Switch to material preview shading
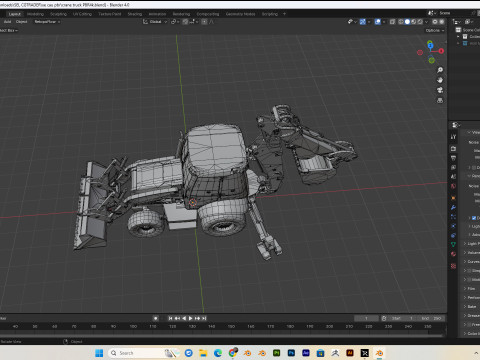The height and width of the screenshot is (360, 480). (x=414, y=22)
